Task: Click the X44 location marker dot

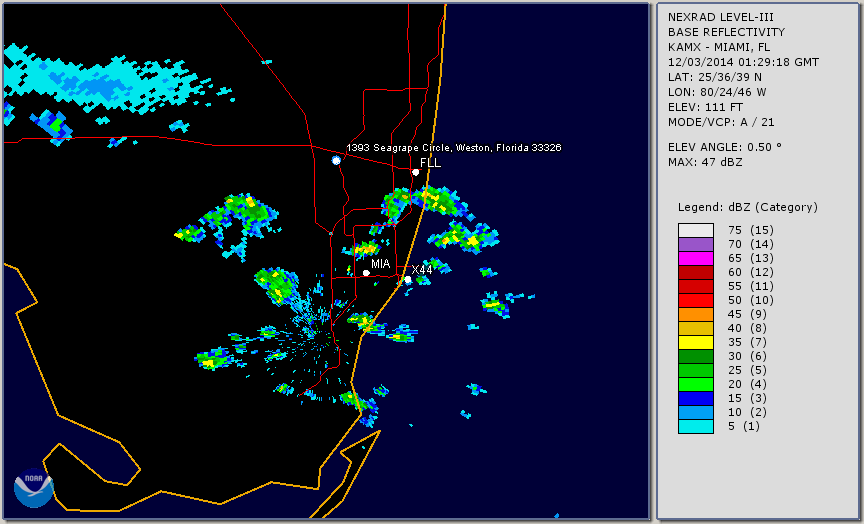Action: [408, 280]
